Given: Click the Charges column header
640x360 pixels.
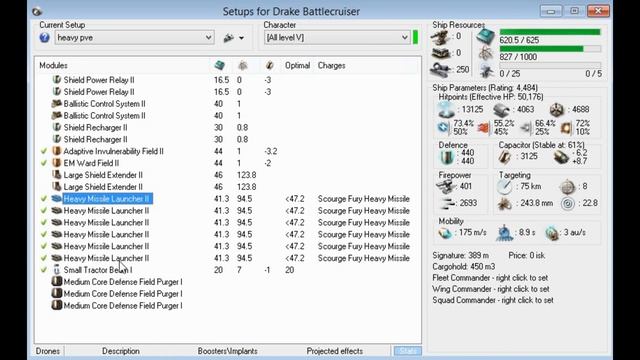Looking at the screenshot, I should tap(331, 65).
